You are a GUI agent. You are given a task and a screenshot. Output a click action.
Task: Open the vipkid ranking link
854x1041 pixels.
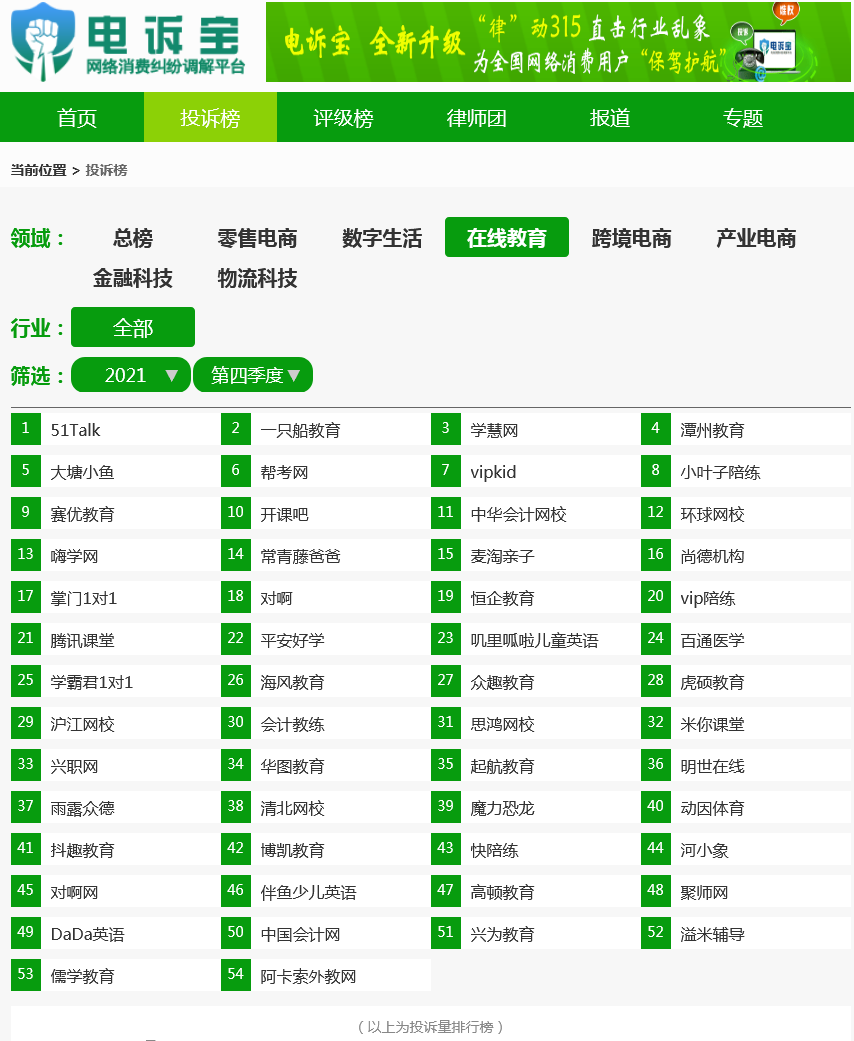(x=493, y=472)
